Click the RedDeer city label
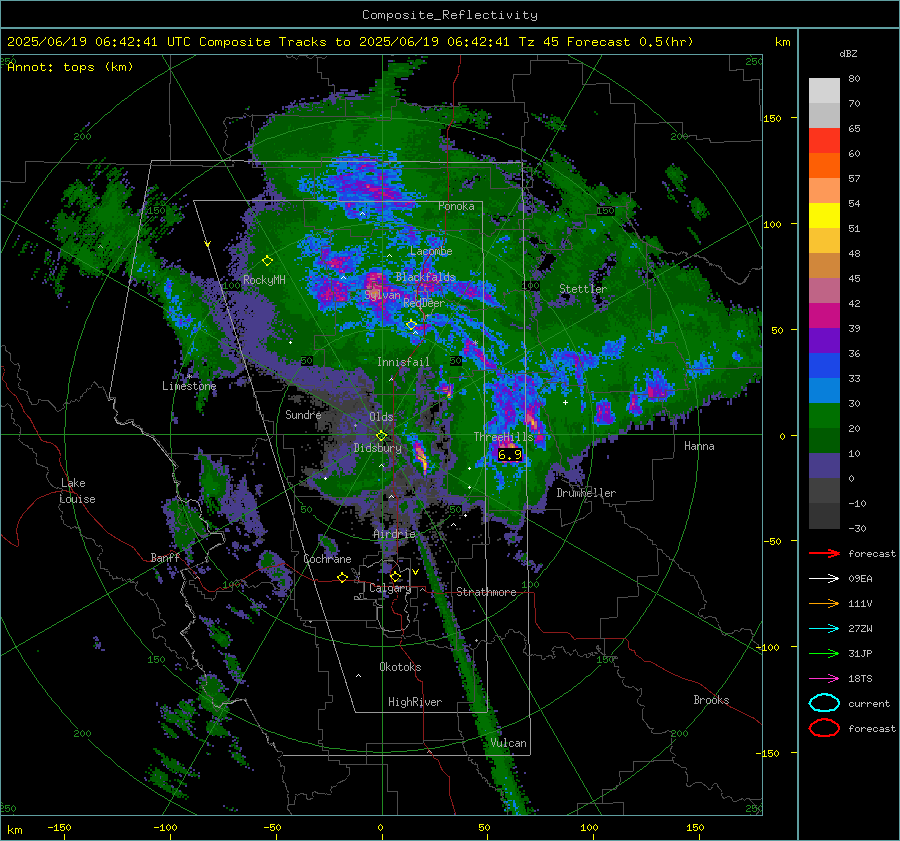The width and height of the screenshot is (900, 841). [424, 303]
